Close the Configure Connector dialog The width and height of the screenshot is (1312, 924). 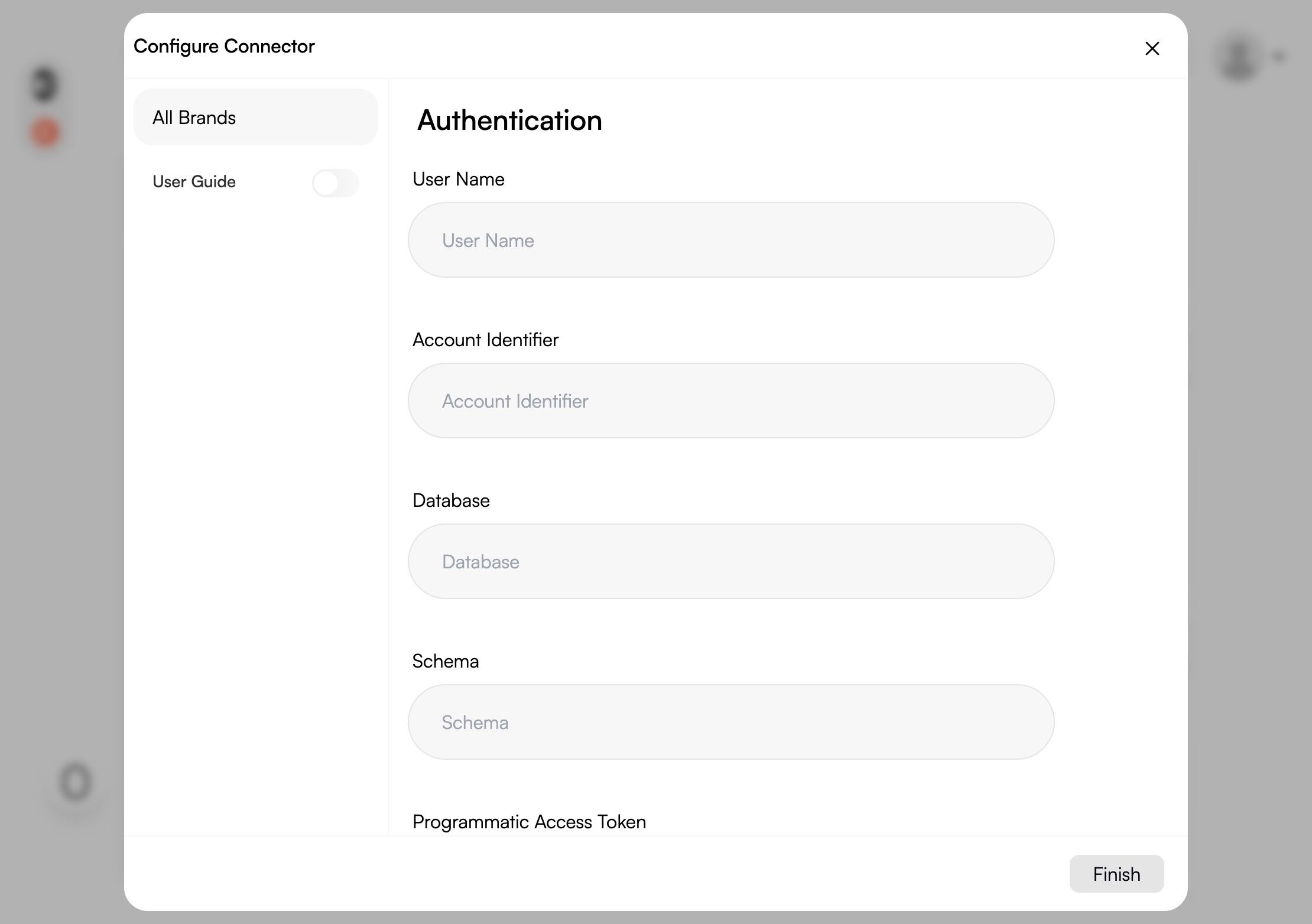1152,48
